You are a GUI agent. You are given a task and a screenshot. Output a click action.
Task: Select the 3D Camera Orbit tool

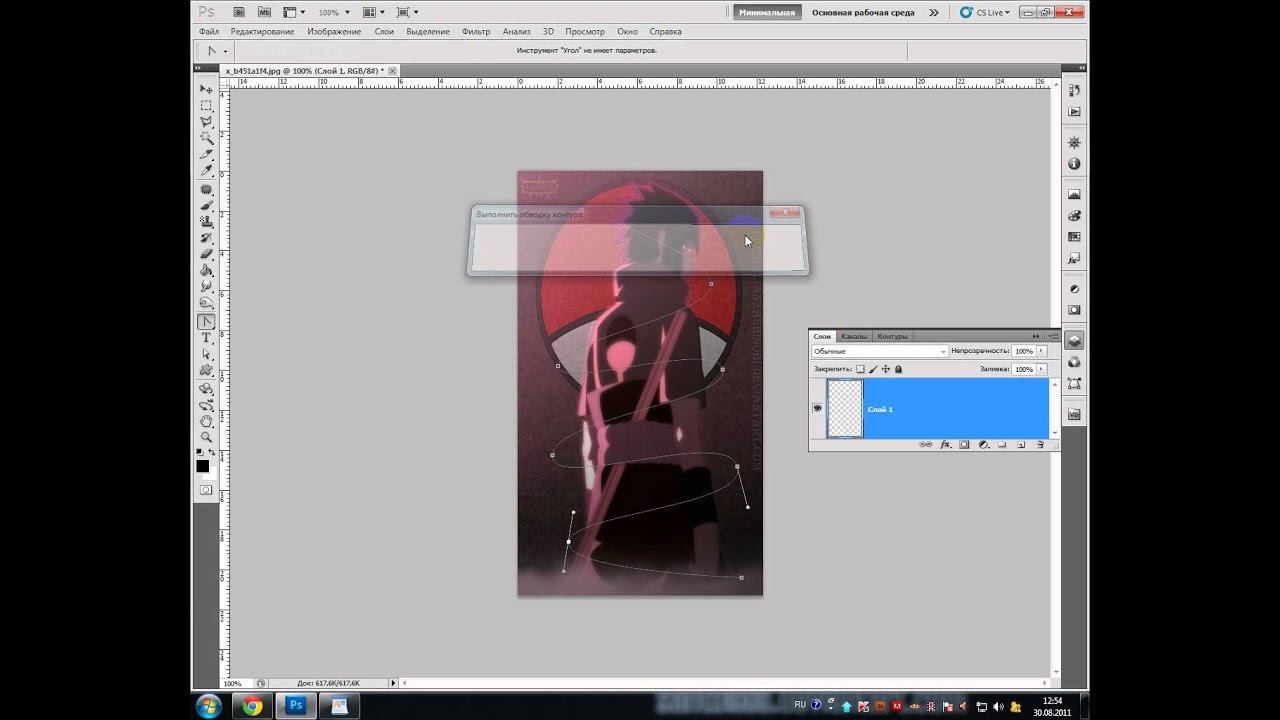tap(206, 405)
